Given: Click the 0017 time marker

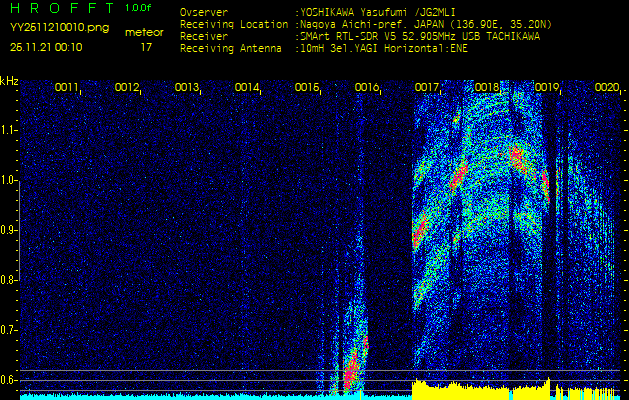Looking at the screenshot, I should pos(426,87).
